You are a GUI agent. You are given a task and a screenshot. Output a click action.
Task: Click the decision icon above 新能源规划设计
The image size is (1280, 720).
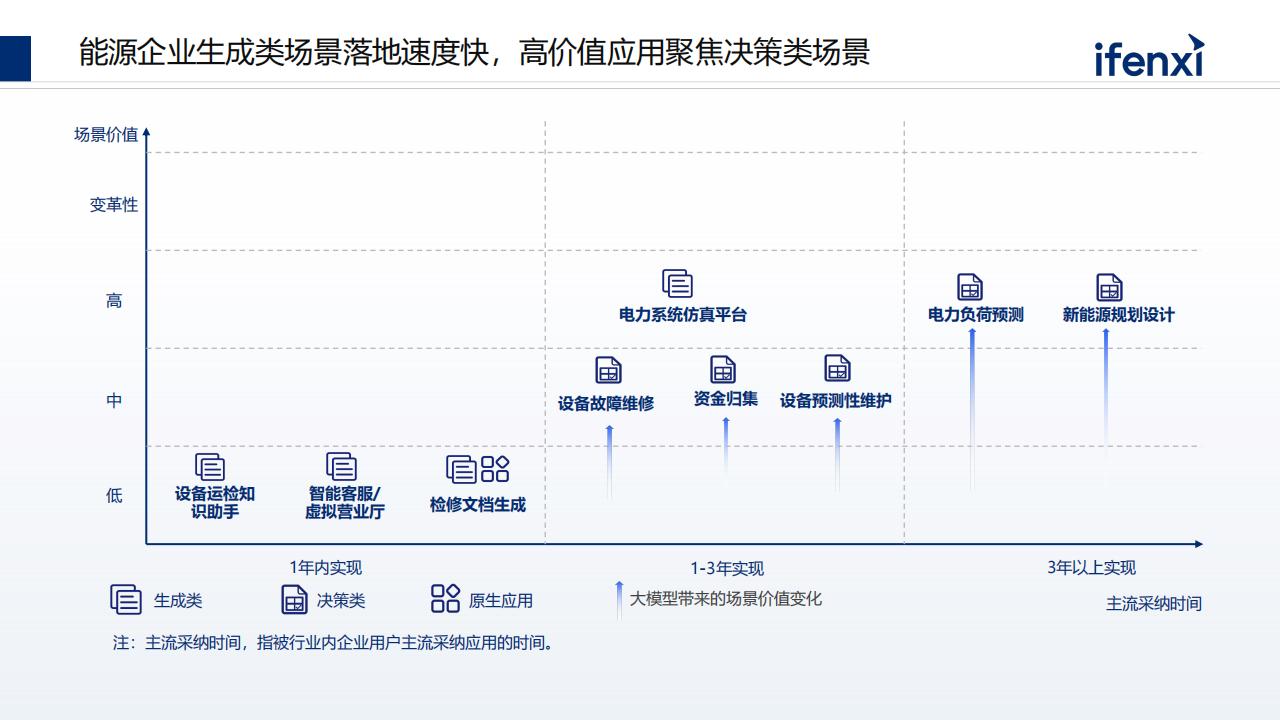coord(1109,287)
